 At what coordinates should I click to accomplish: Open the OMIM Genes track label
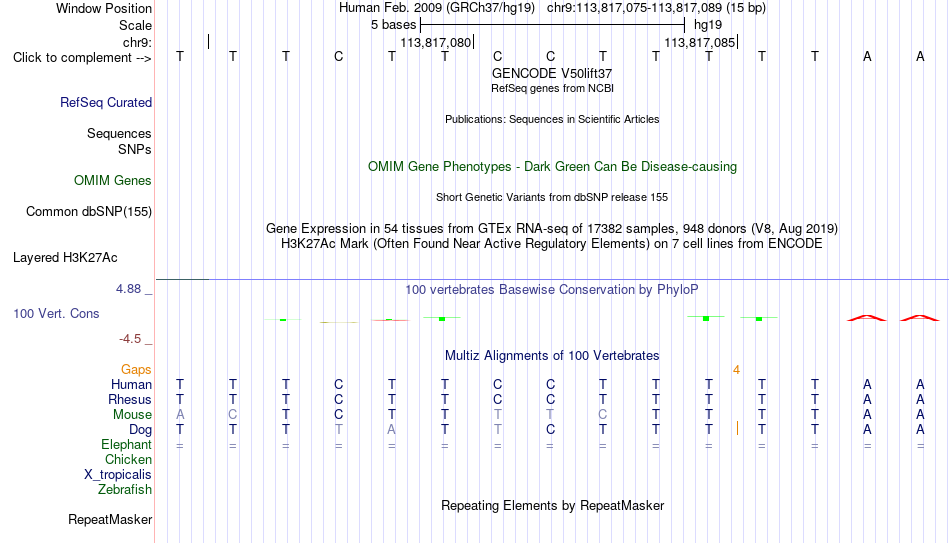click(113, 181)
